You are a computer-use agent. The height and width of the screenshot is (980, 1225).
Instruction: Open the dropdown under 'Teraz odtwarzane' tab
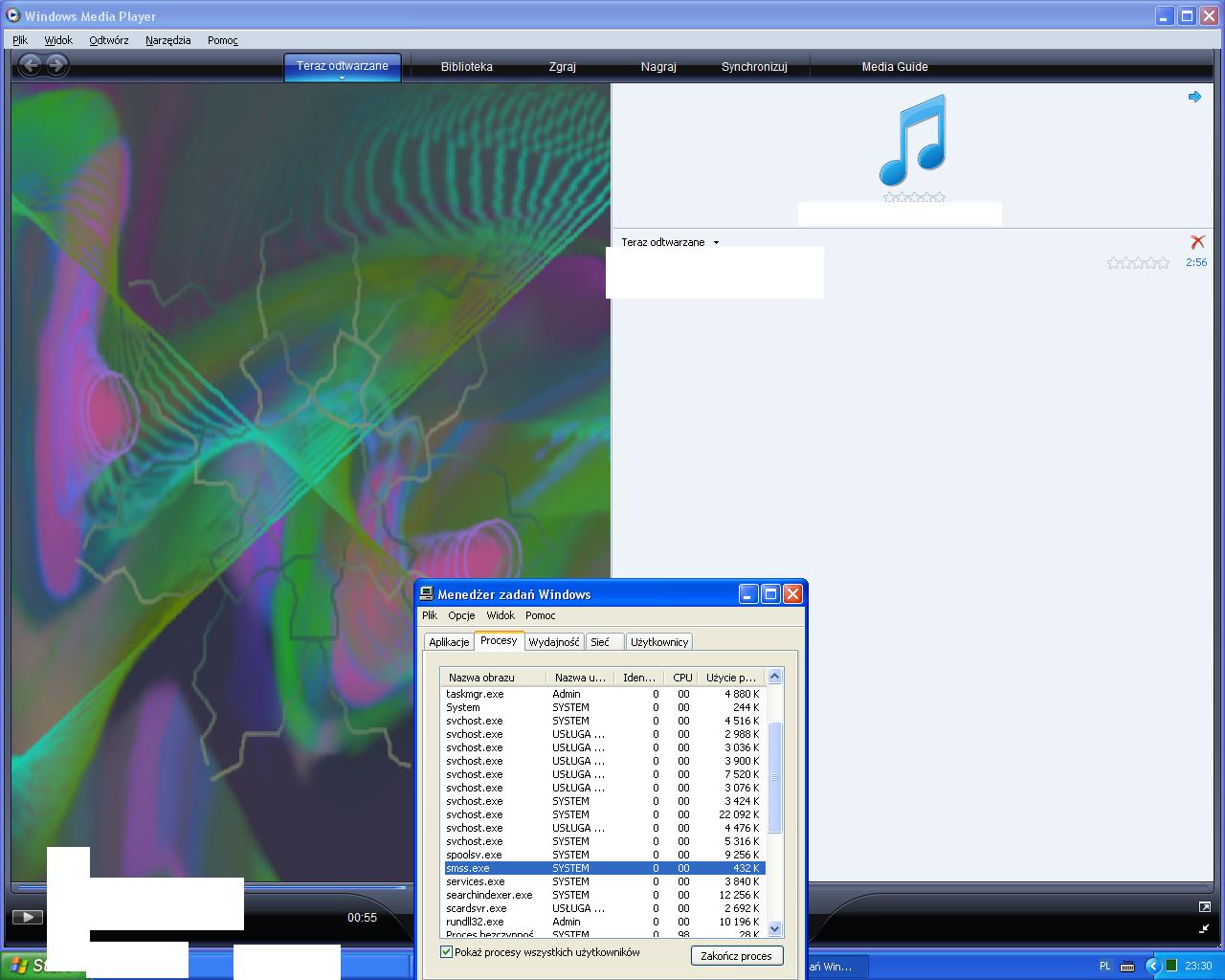point(342,78)
